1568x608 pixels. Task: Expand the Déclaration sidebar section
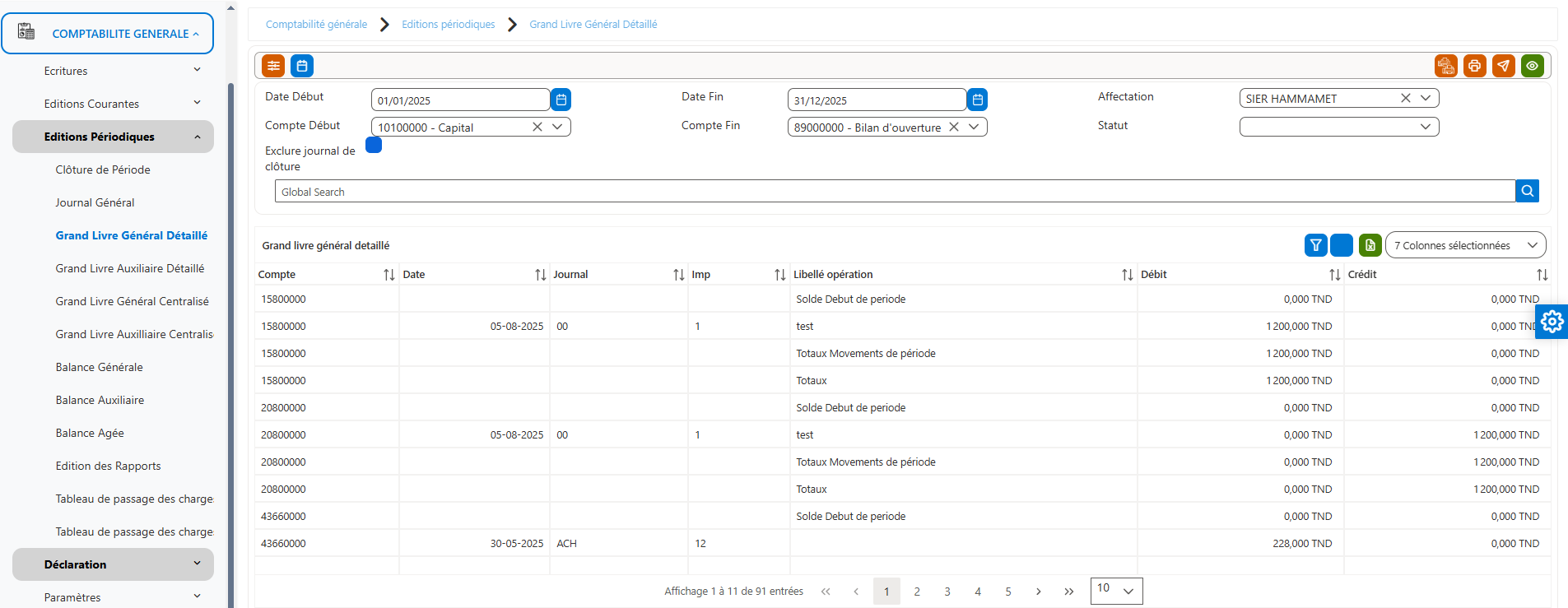(113, 564)
